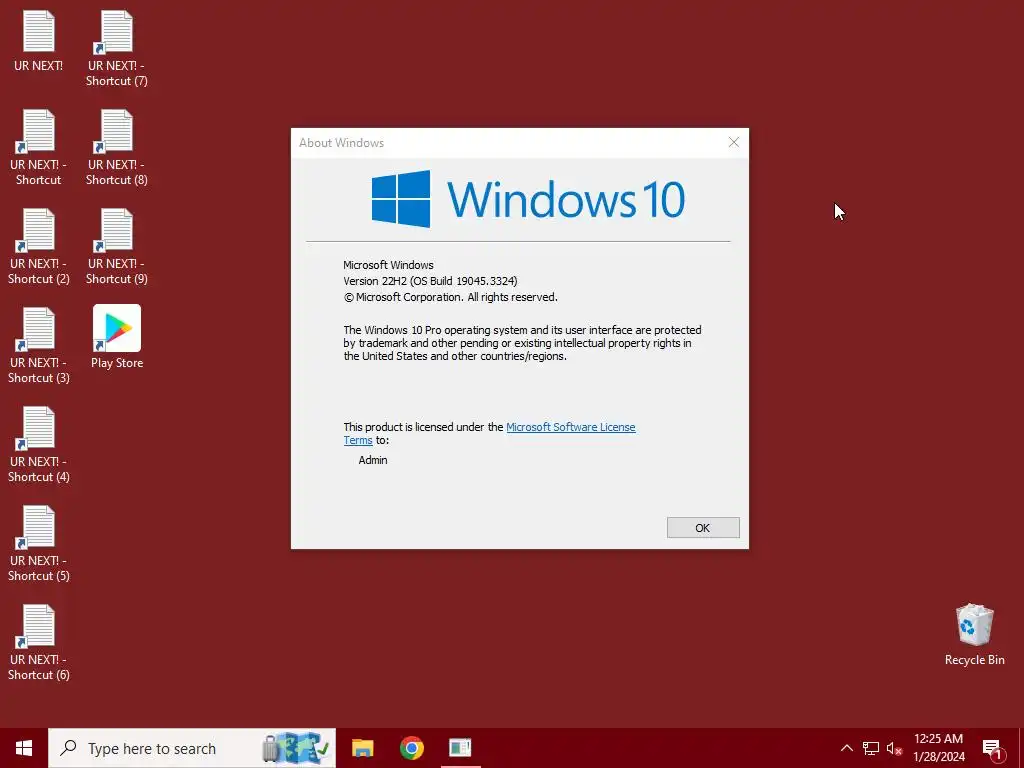Click the About Windows title bar text
Image resolution: width=1024 pixels, height=768 pixels.
(342, 143)
